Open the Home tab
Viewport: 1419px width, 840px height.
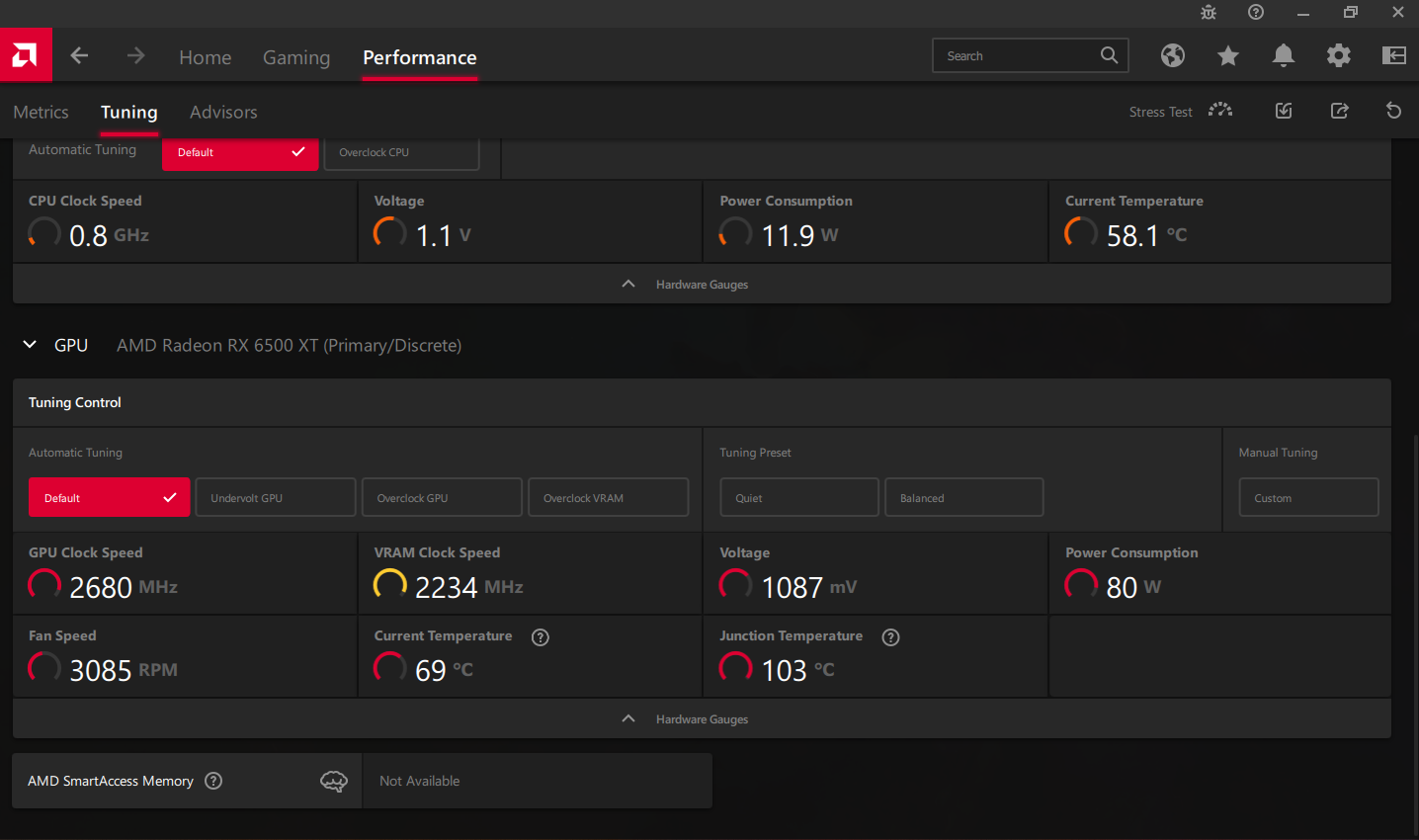tap(206, 57)
